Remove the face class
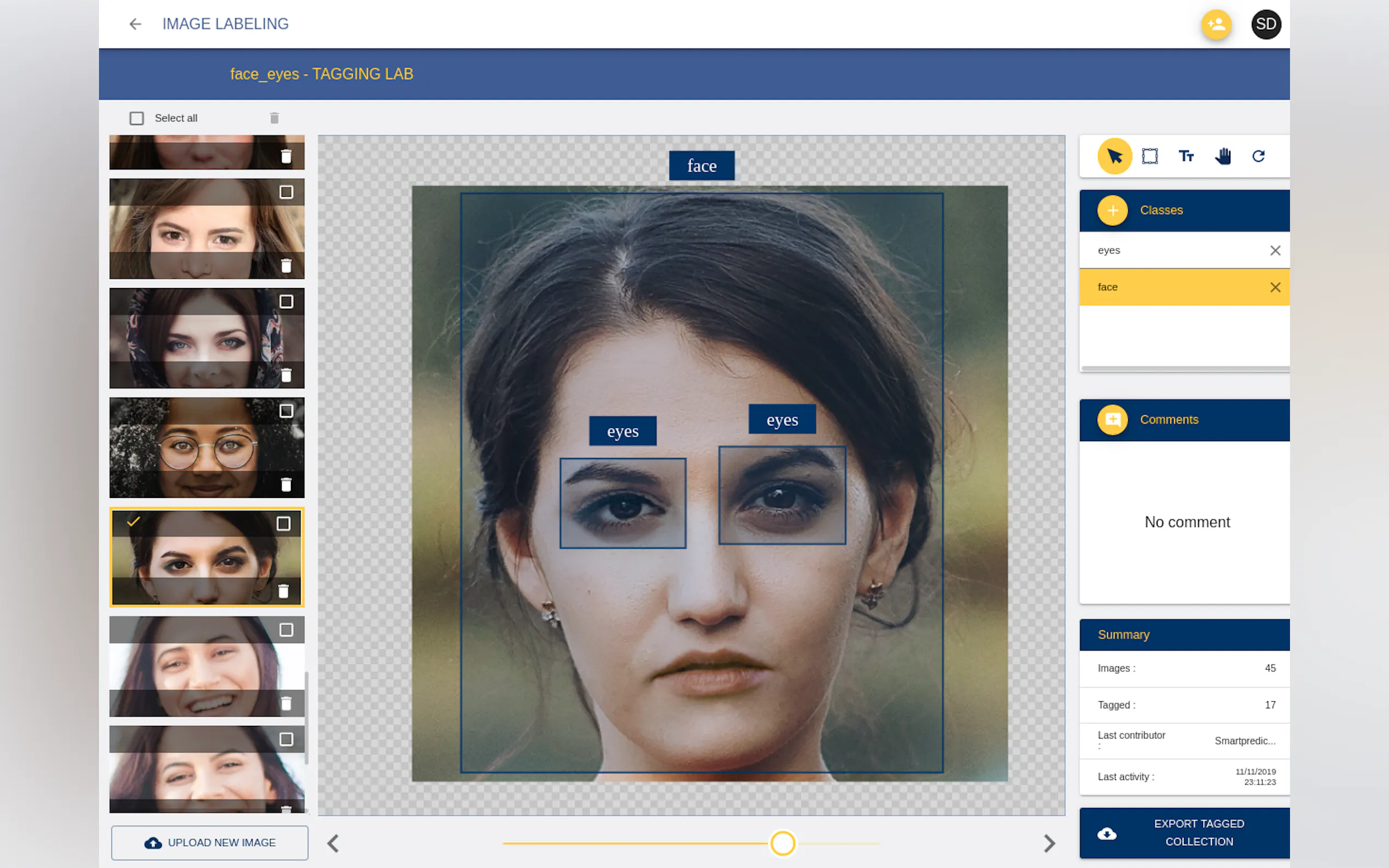This screenshot has height=868, width=1389. (1275, 287)
